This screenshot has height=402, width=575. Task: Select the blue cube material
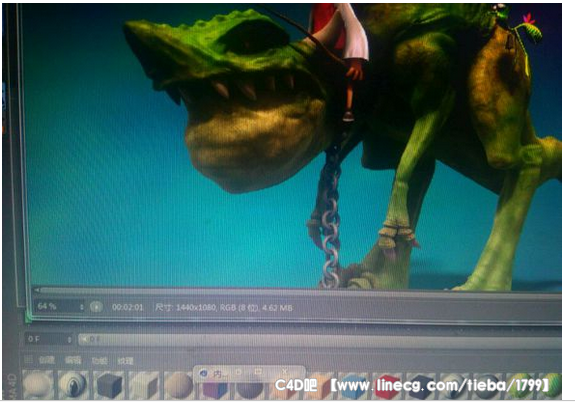point(353,387)
